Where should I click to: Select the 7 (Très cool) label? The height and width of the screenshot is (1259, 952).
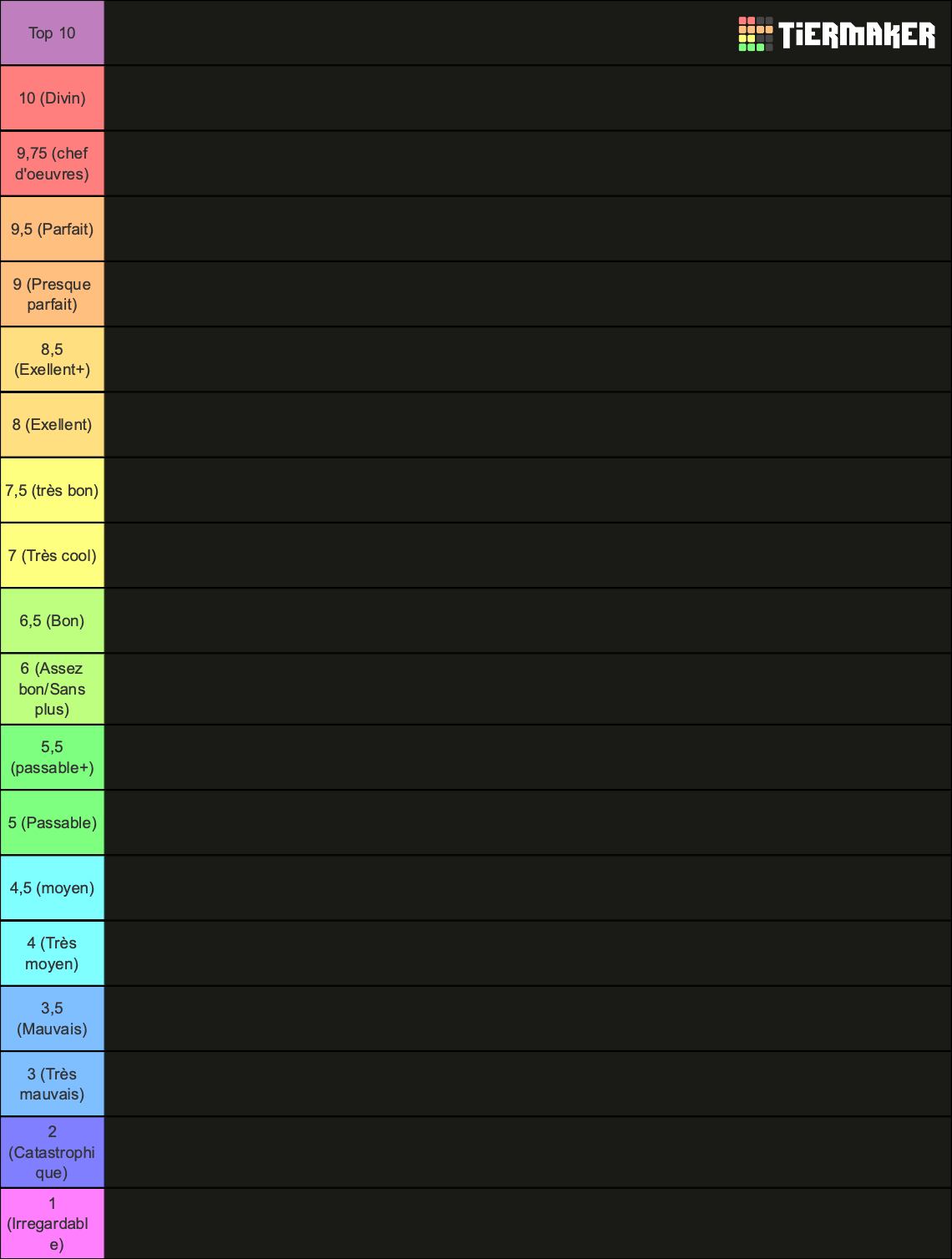pos(52,555)
